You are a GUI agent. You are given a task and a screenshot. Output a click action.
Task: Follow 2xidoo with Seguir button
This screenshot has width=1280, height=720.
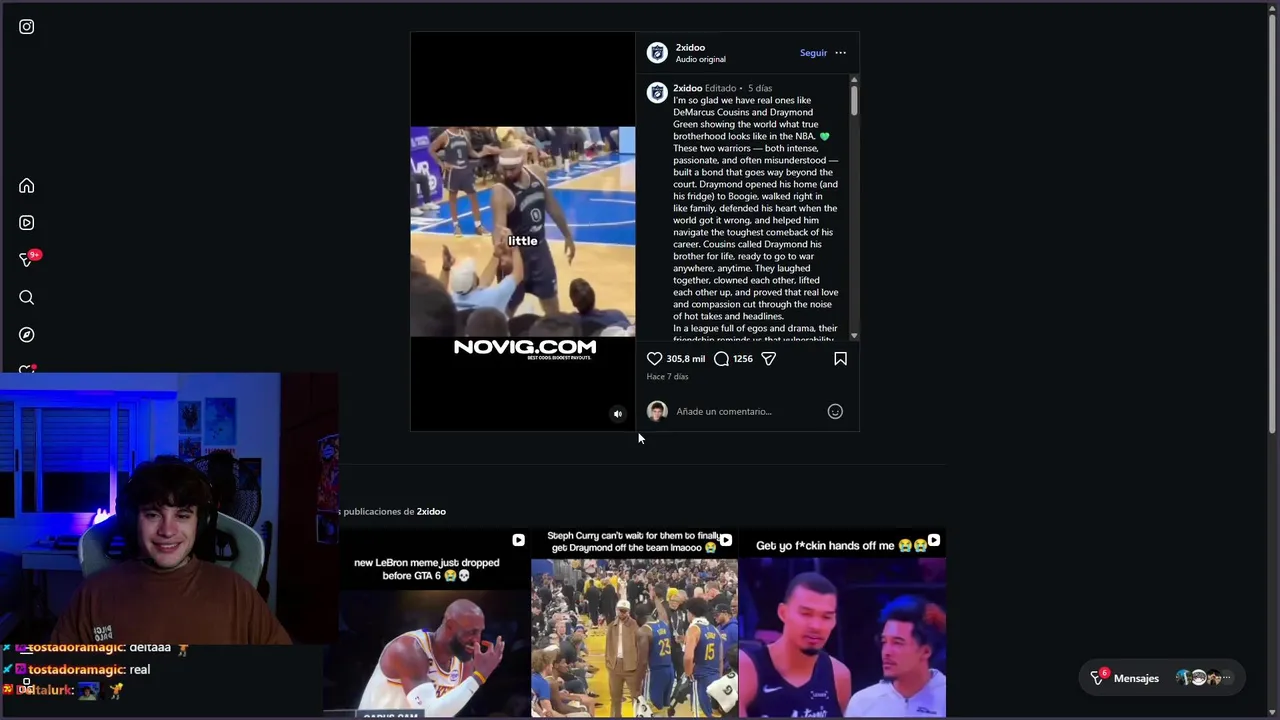(813, 53)
